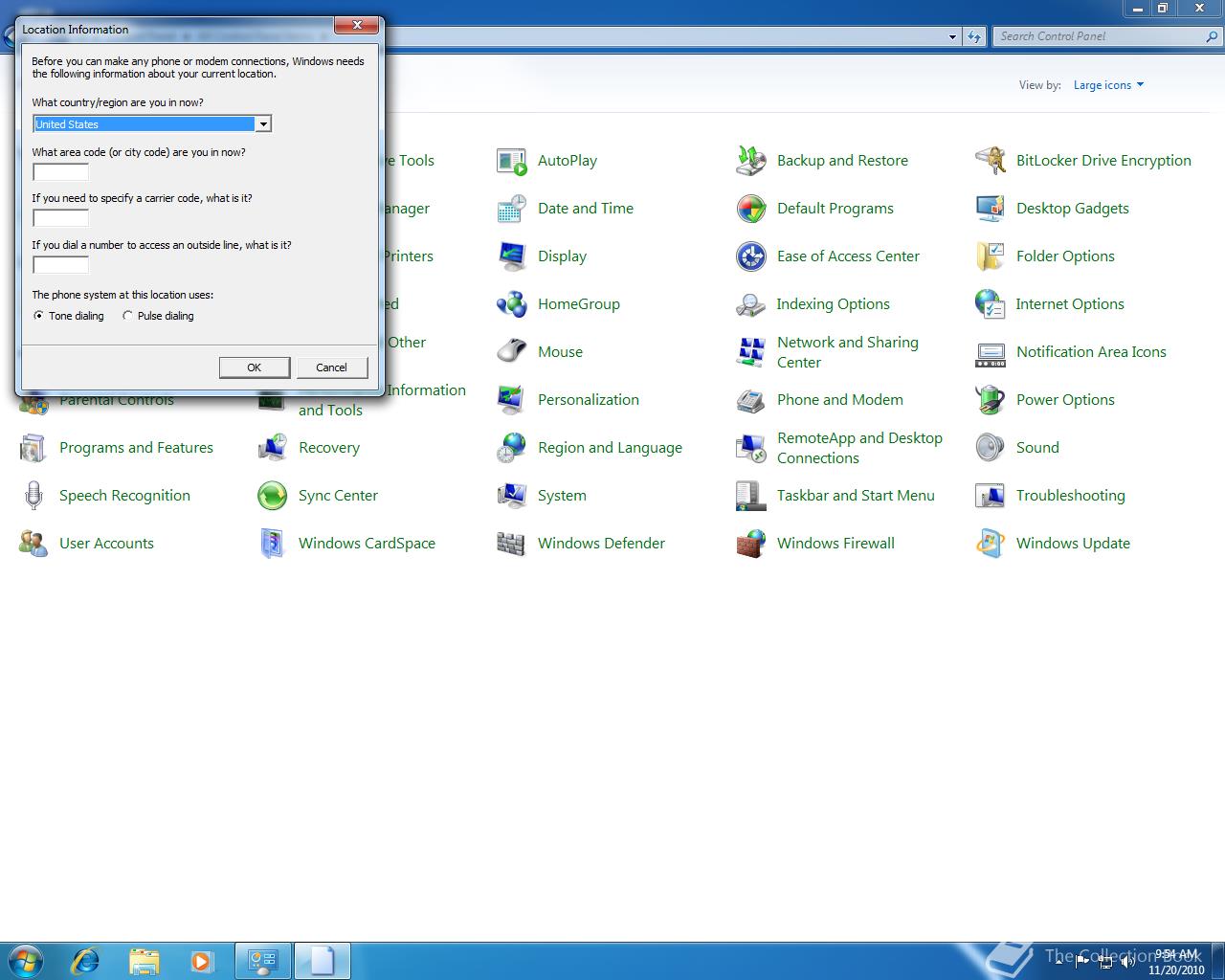Open Programs and Features icon

(33, 448)
